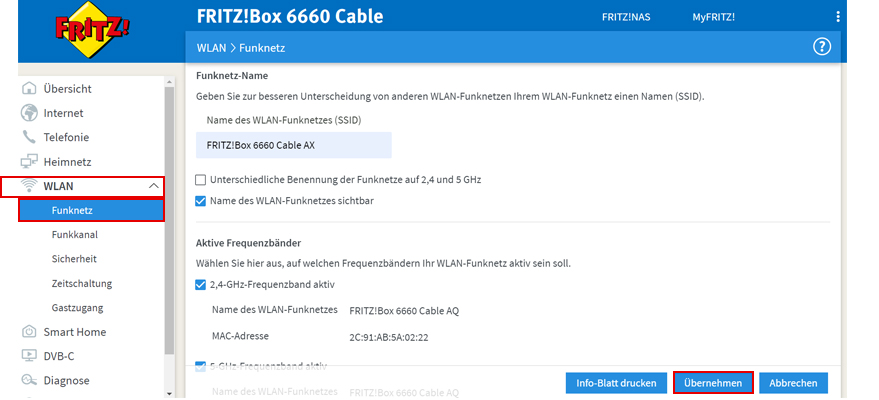Click the Übersicht home icon
Screen dimensions: 879x400
point(29,89)
